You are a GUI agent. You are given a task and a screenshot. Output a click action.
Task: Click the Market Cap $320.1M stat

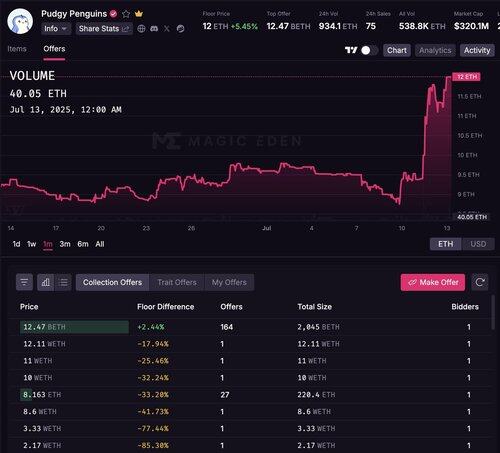(471, 21)
